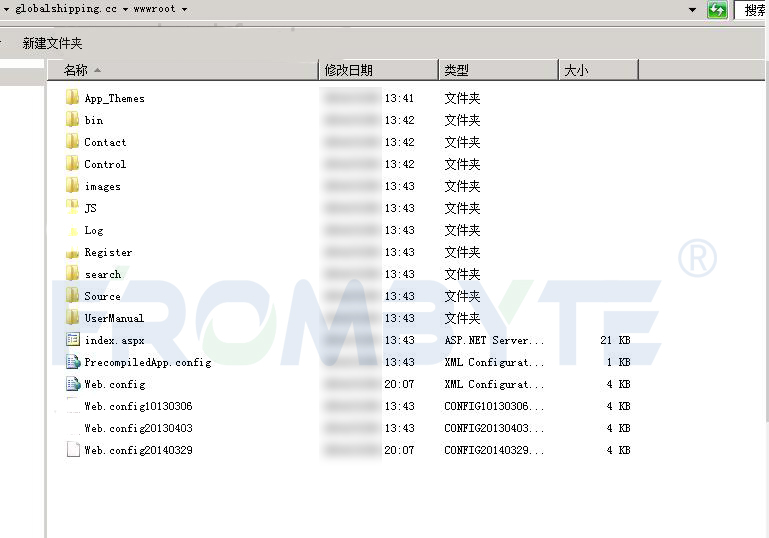The width and height of the screenshot is (769, 538).
Task: Sort by the 类型 column header
Action: tap(498, 70)
